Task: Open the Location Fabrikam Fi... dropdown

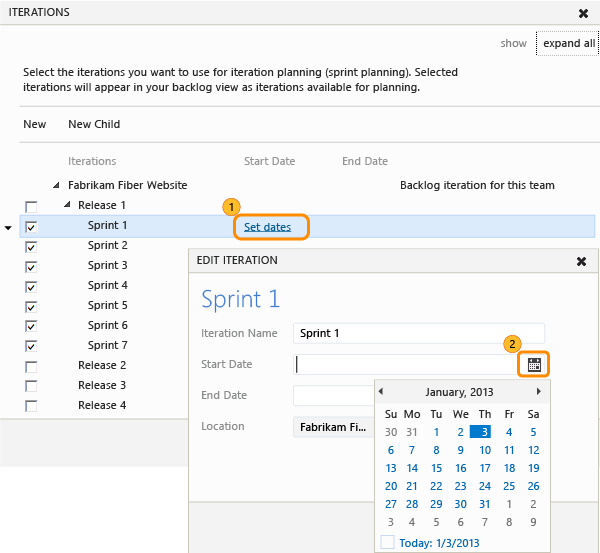Action: pyautogui.click(x=334, y=427)
